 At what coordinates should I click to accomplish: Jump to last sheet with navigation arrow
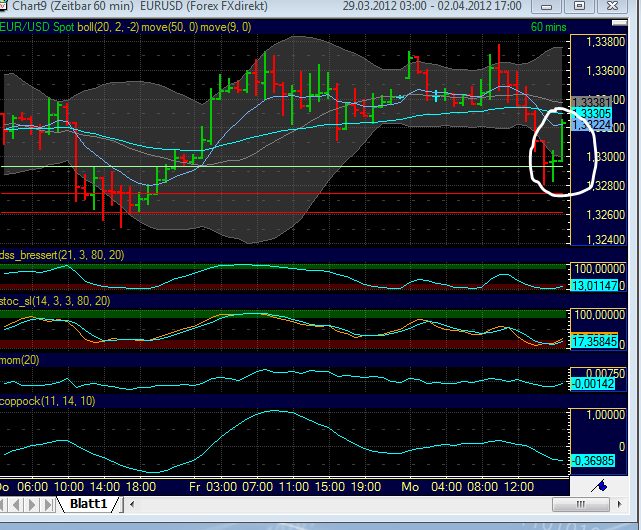[48, 505]
